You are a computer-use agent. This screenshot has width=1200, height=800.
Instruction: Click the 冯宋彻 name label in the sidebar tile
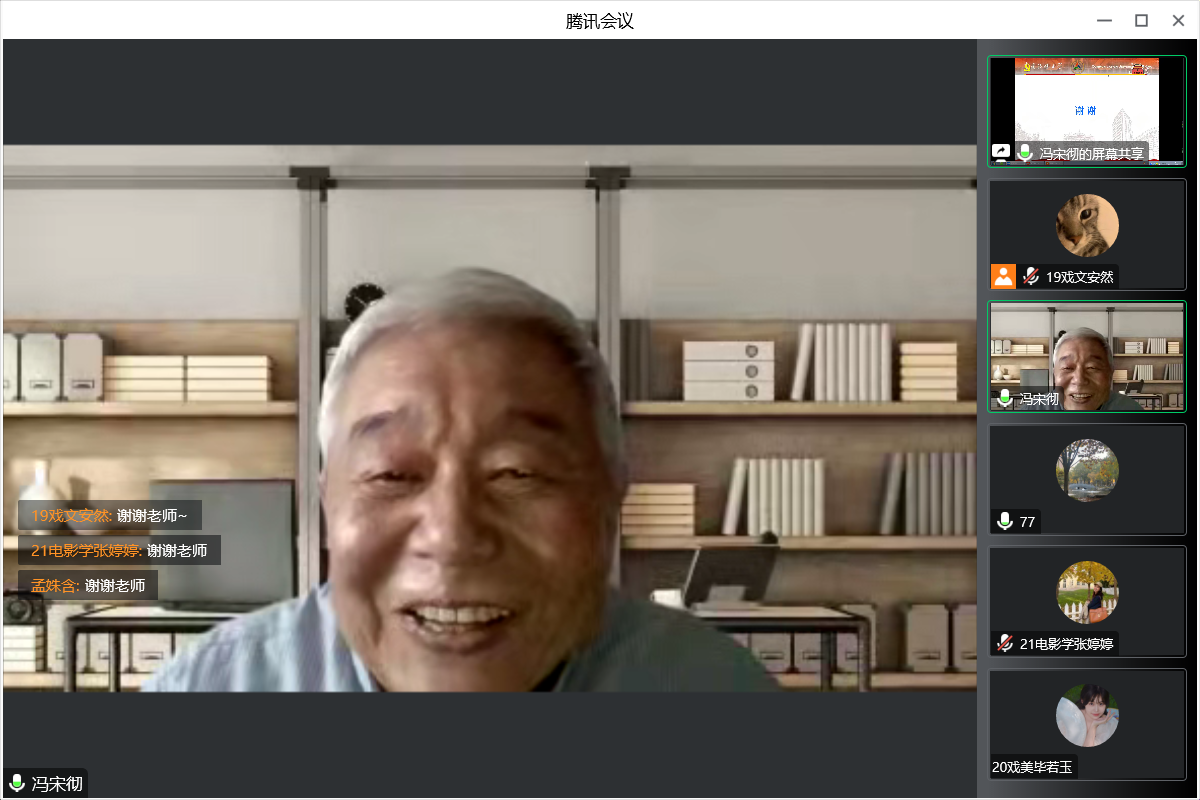click(1039, 399)
